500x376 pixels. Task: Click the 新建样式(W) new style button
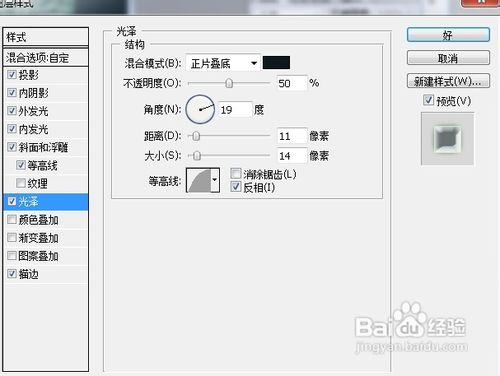(448, 81)
